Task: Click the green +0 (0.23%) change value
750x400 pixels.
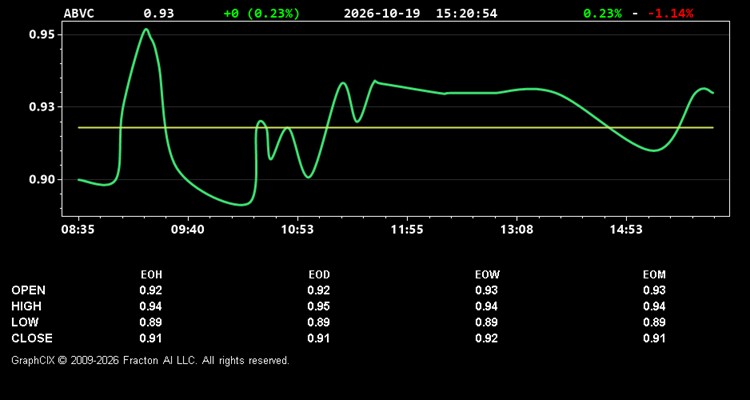Action: 262,13
